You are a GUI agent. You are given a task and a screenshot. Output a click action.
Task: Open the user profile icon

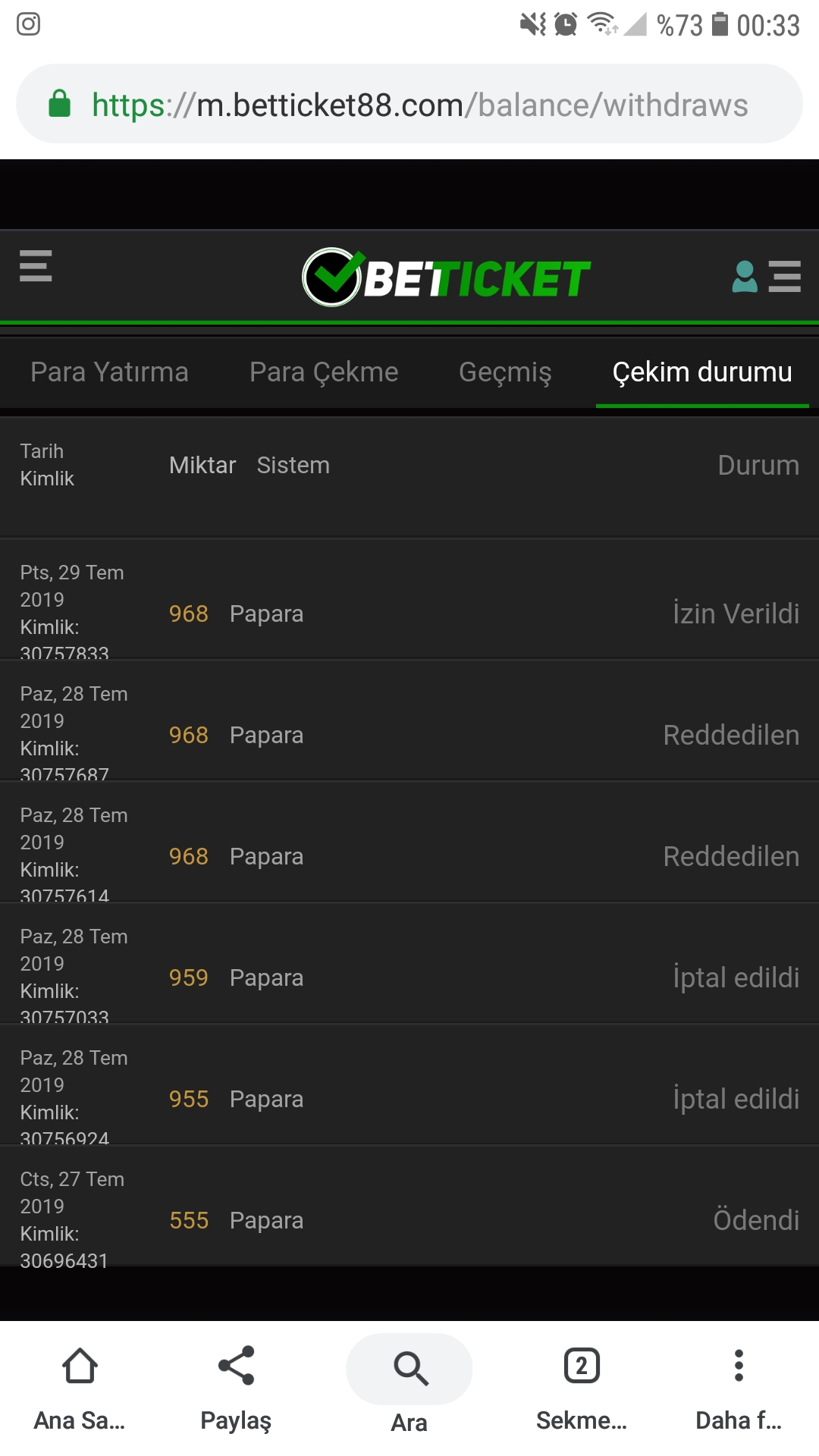[745, 277]
